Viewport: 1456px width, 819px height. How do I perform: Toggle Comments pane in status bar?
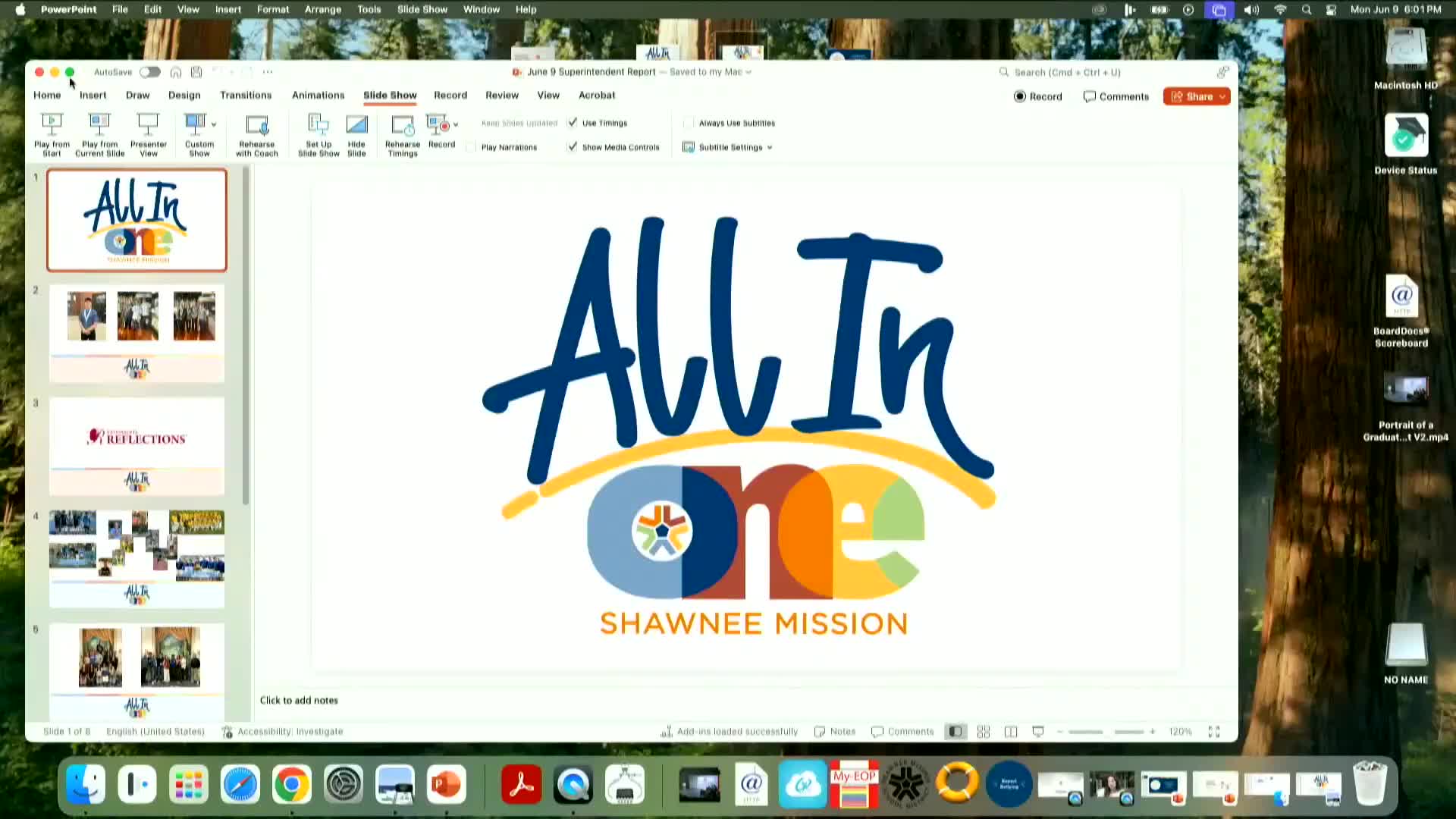click(x=902, y=732)
